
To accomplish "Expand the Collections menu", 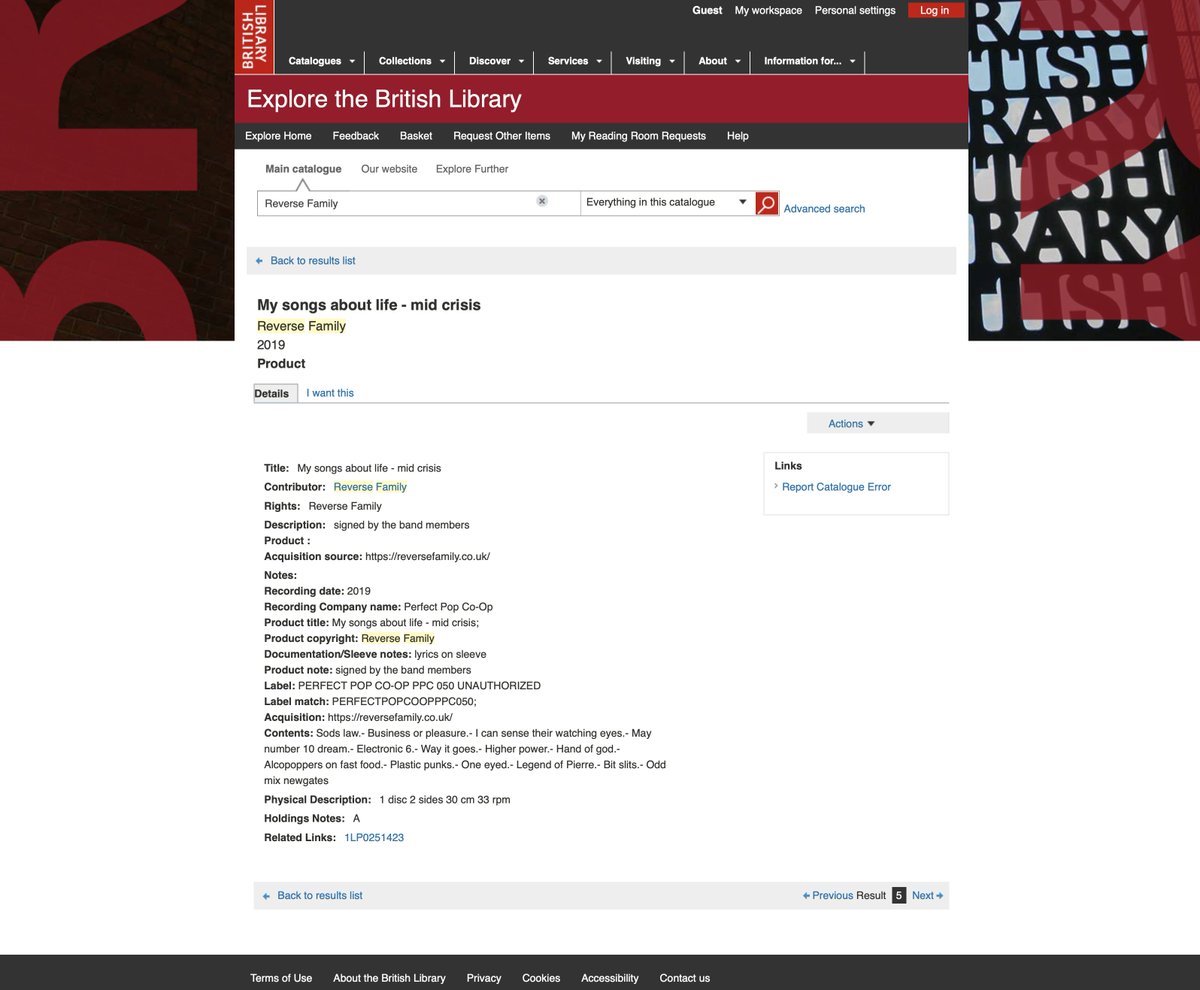I will point(410,61).
